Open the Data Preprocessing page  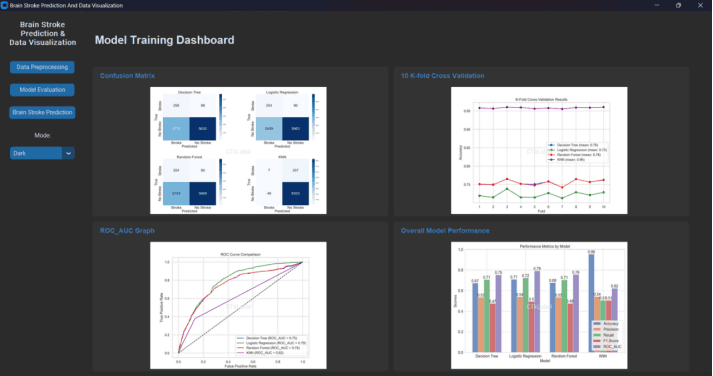[42, 67]
